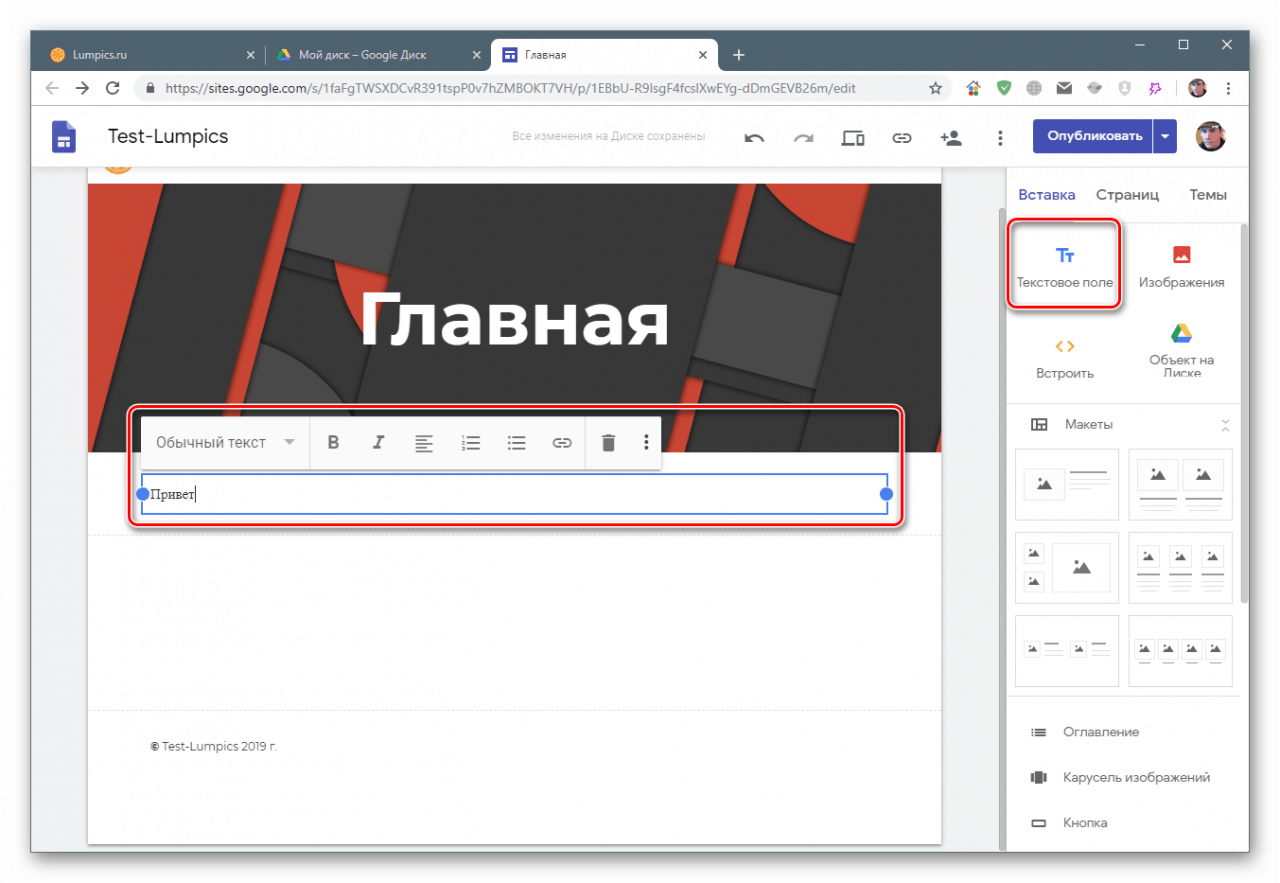The width and height of the screenshot is (1280, 883).
Task: Insert images via Изображения
Action: [x=1181, y=267]
